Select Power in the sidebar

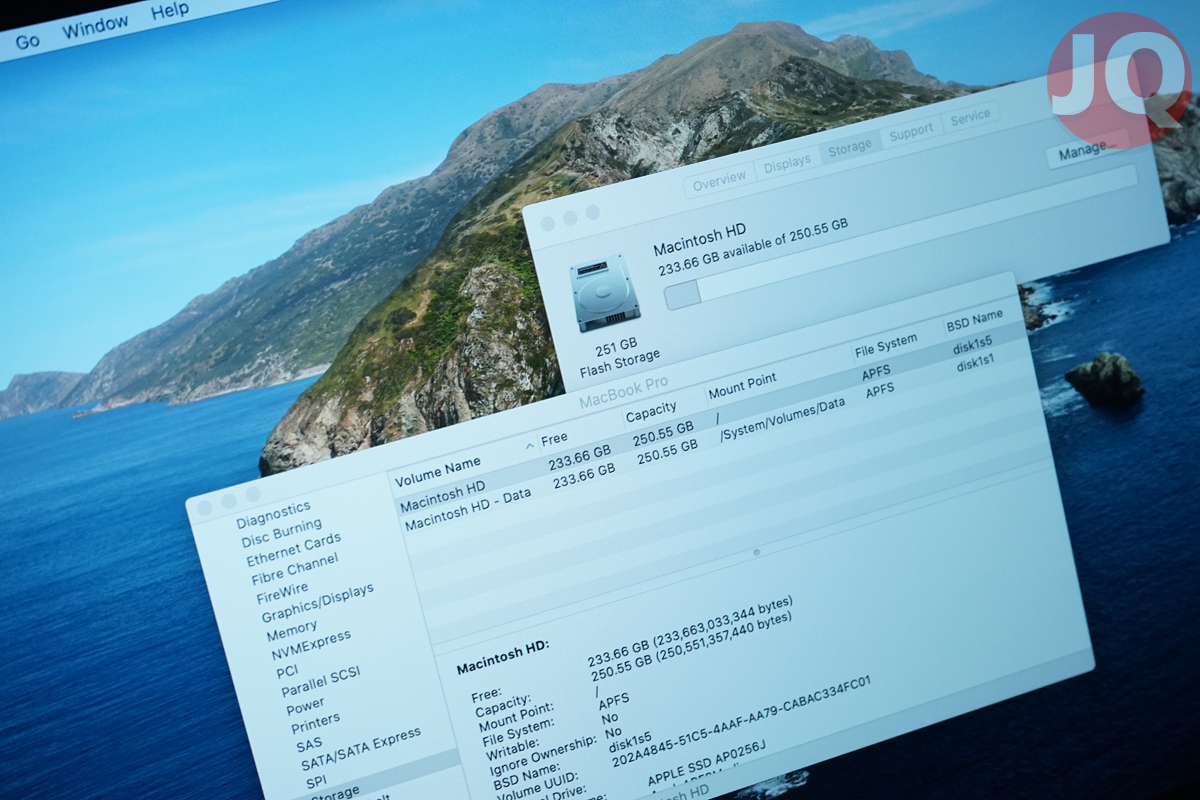click(x=305, y=706)
